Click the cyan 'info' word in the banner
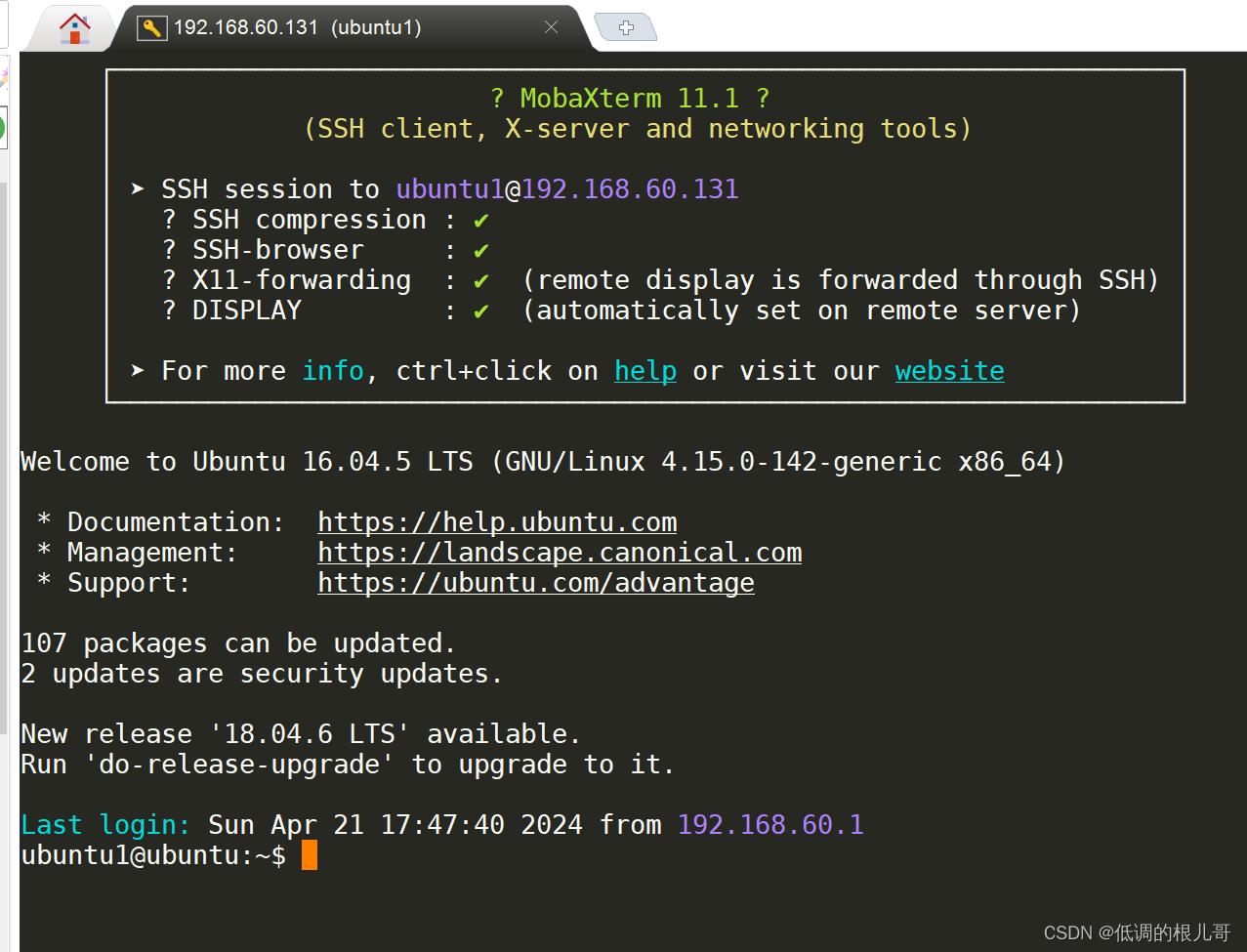 333,371
